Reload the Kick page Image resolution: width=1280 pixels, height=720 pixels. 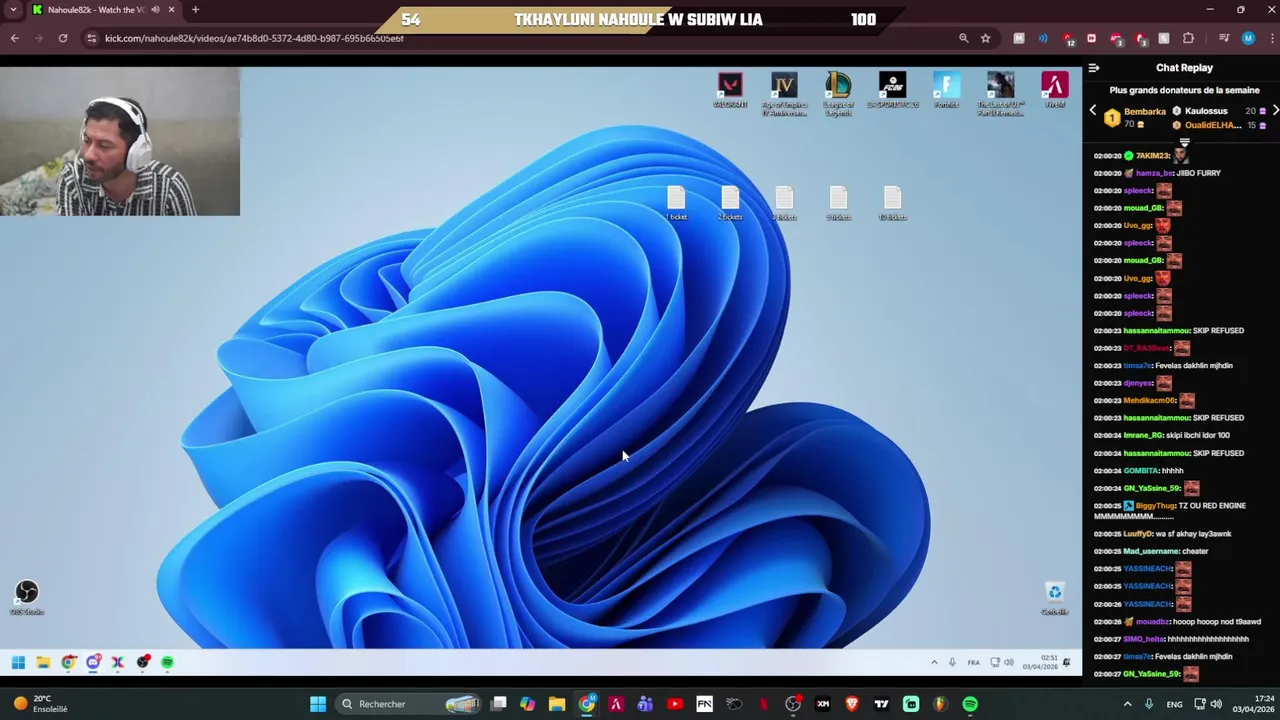click(x=62, y=38)
